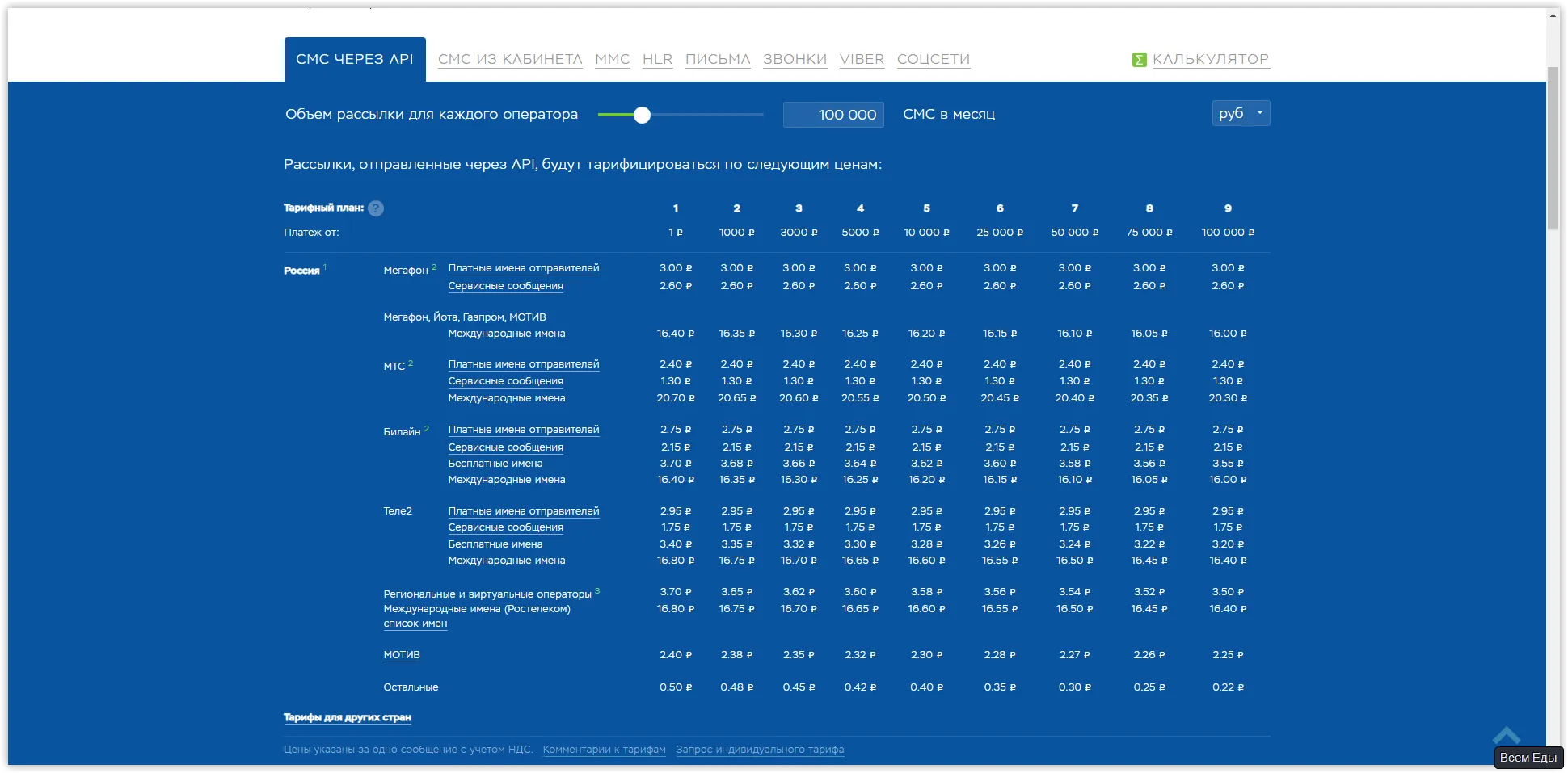Click the volume slider handle
Screen dimensions: 1568x773
(642, 115)
